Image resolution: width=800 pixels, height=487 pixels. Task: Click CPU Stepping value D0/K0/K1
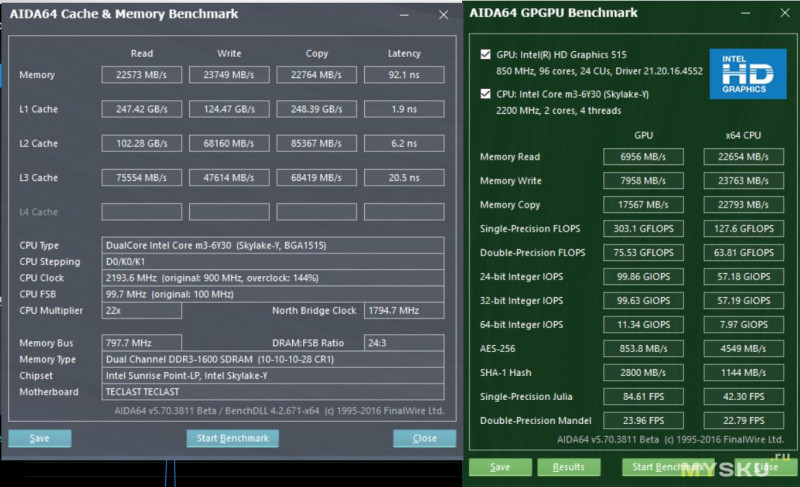(x=273, y=262)
